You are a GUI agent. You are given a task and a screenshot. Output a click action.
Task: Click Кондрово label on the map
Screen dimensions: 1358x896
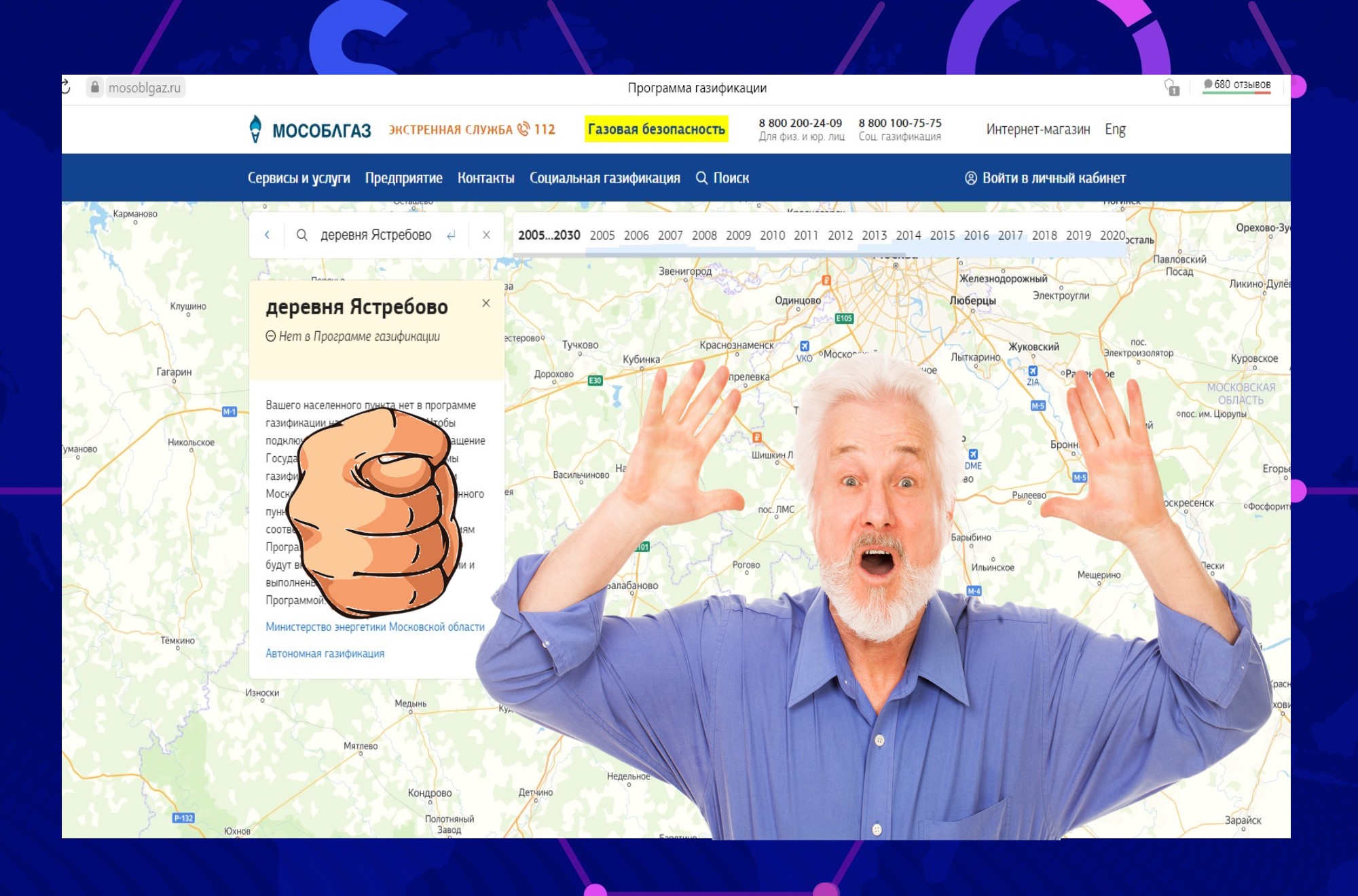430,793
